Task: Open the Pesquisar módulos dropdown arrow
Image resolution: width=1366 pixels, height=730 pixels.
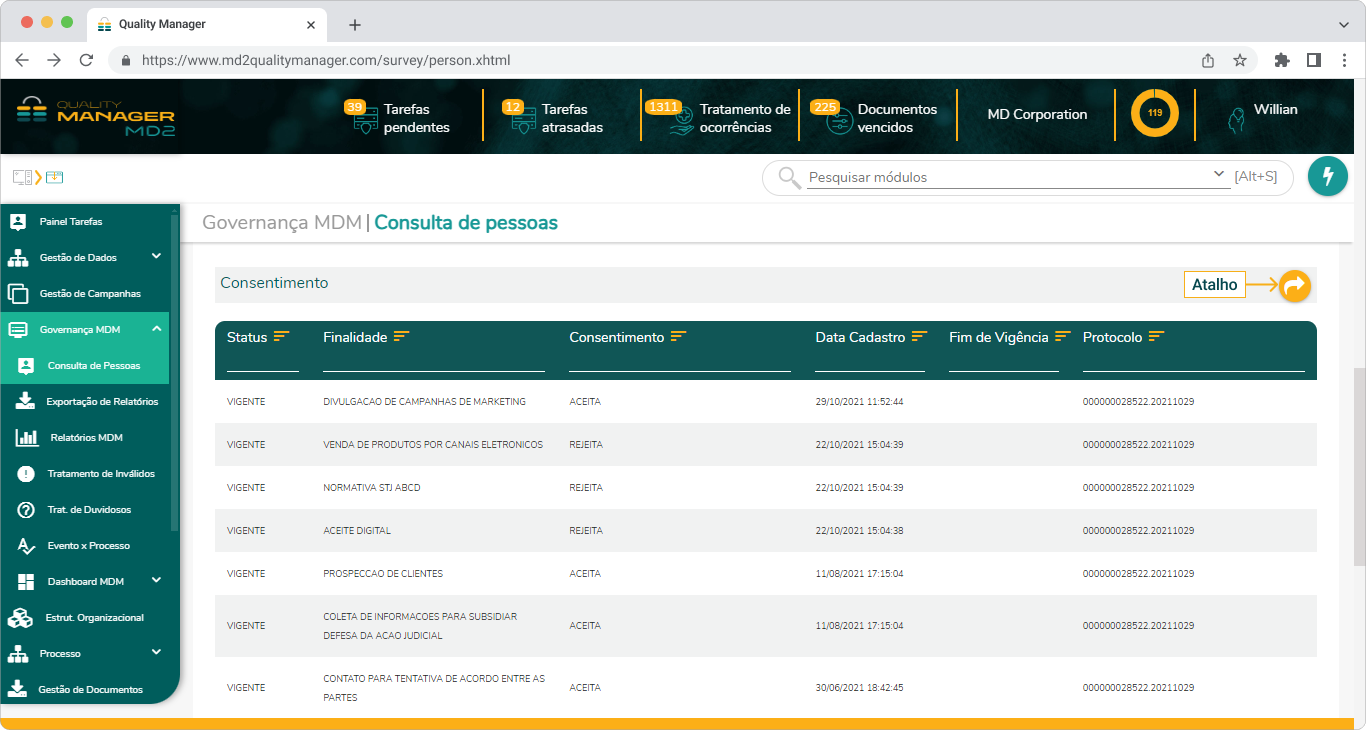Action: [1219, 173]
